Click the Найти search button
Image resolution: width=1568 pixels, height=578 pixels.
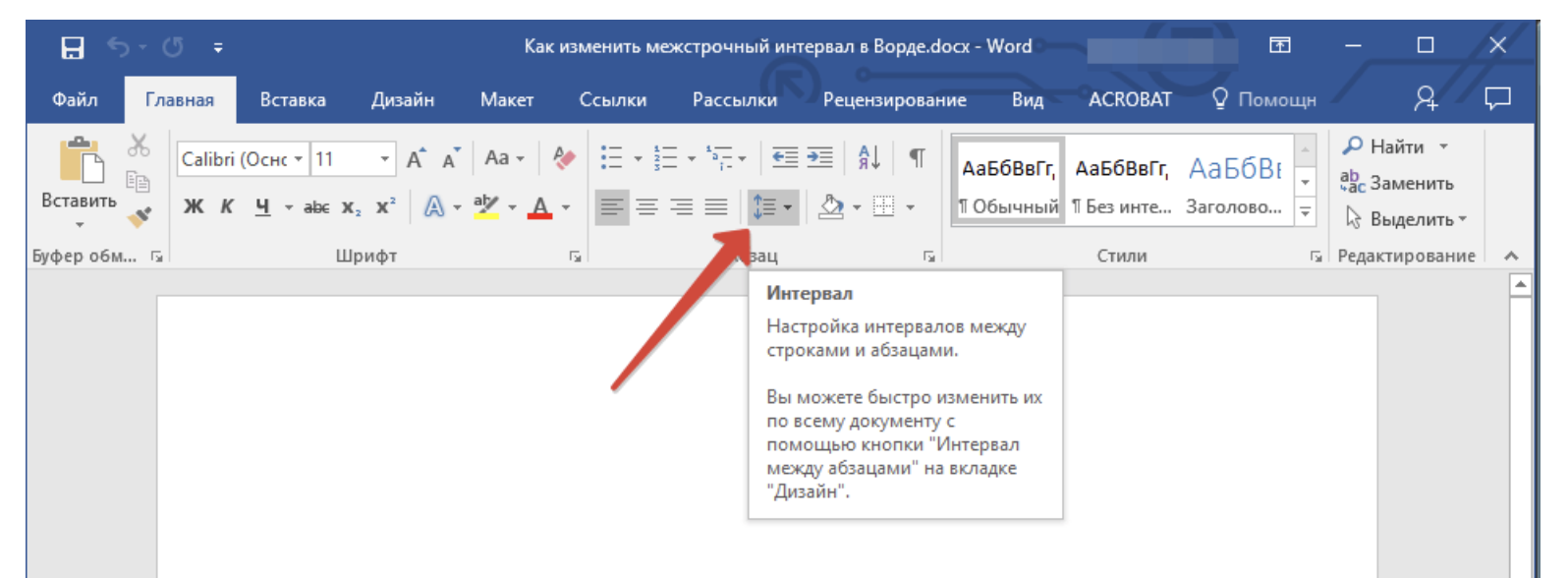[1384, 146]
